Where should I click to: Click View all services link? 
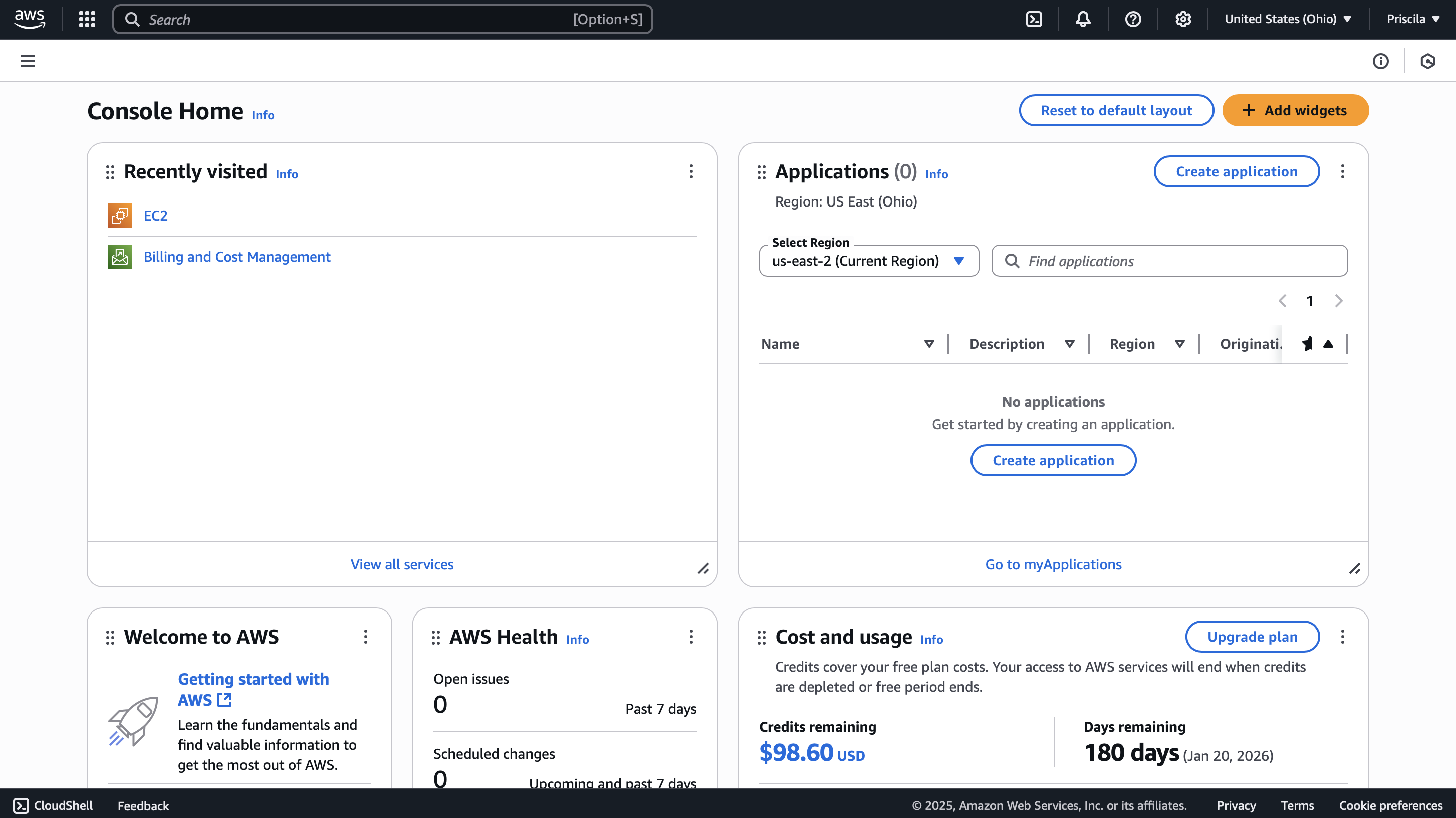coord(401,564)
